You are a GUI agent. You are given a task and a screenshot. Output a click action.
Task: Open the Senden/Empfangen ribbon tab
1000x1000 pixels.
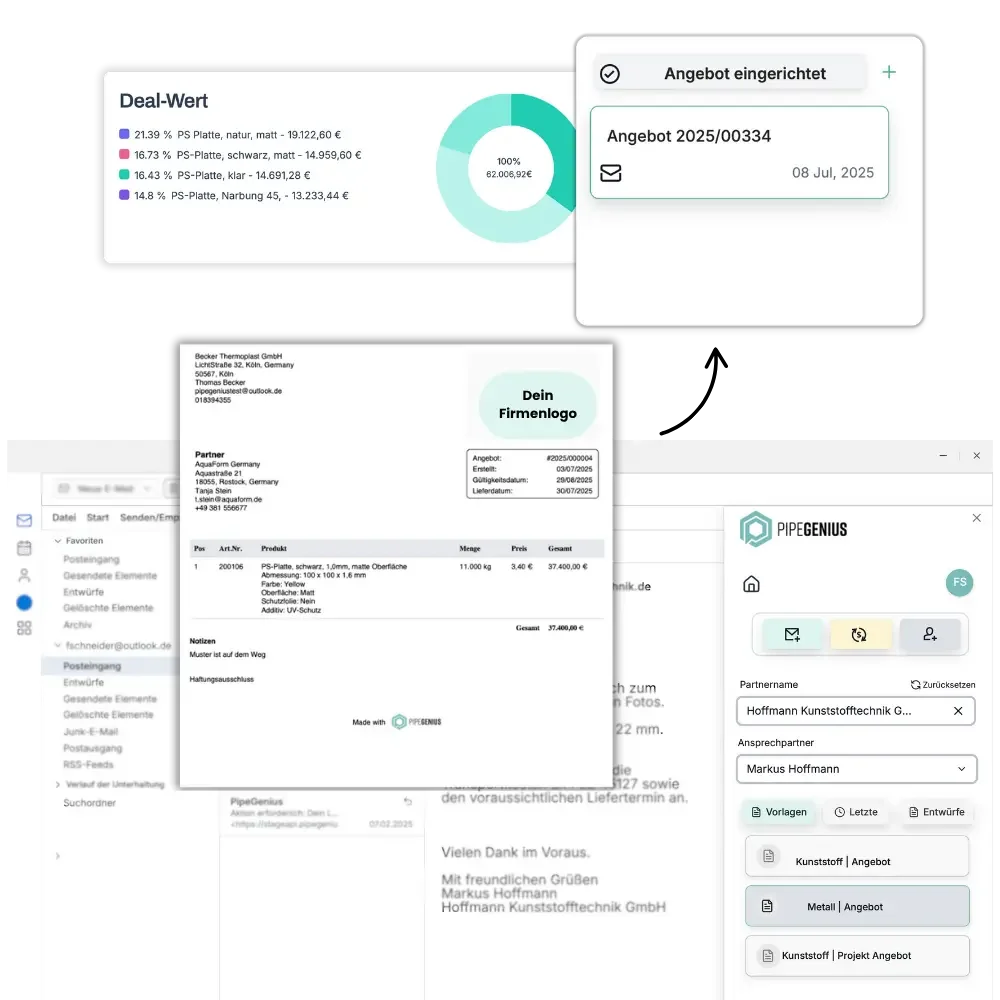(x=149, y=517)
